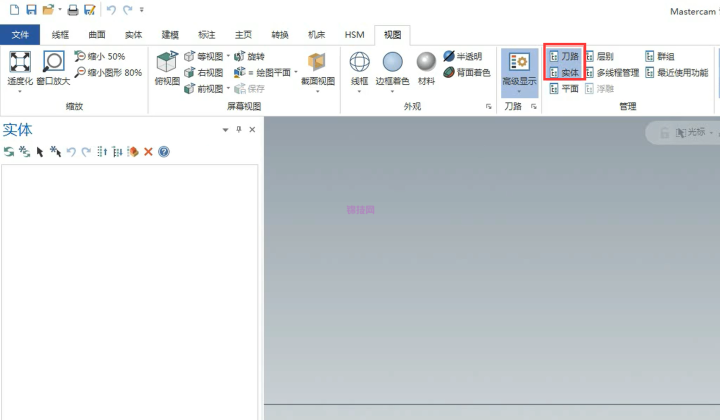
Task: Click the 截面视图 section view icon
Action: pyautogui.click(x=317, y=62)
